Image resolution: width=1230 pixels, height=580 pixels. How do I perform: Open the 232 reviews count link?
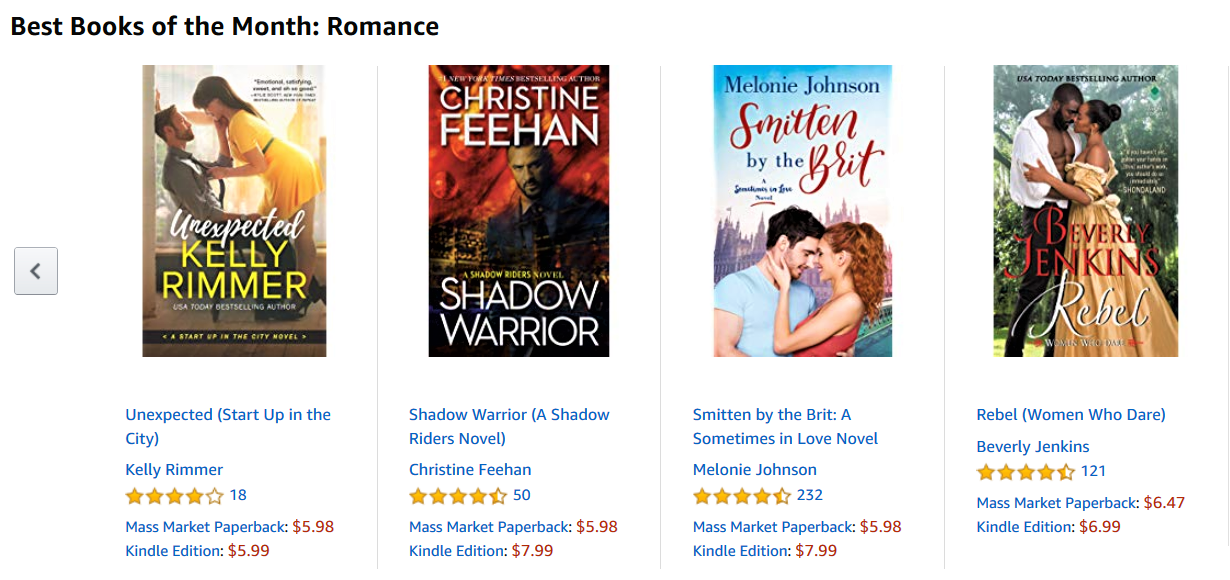pos(810,495)
